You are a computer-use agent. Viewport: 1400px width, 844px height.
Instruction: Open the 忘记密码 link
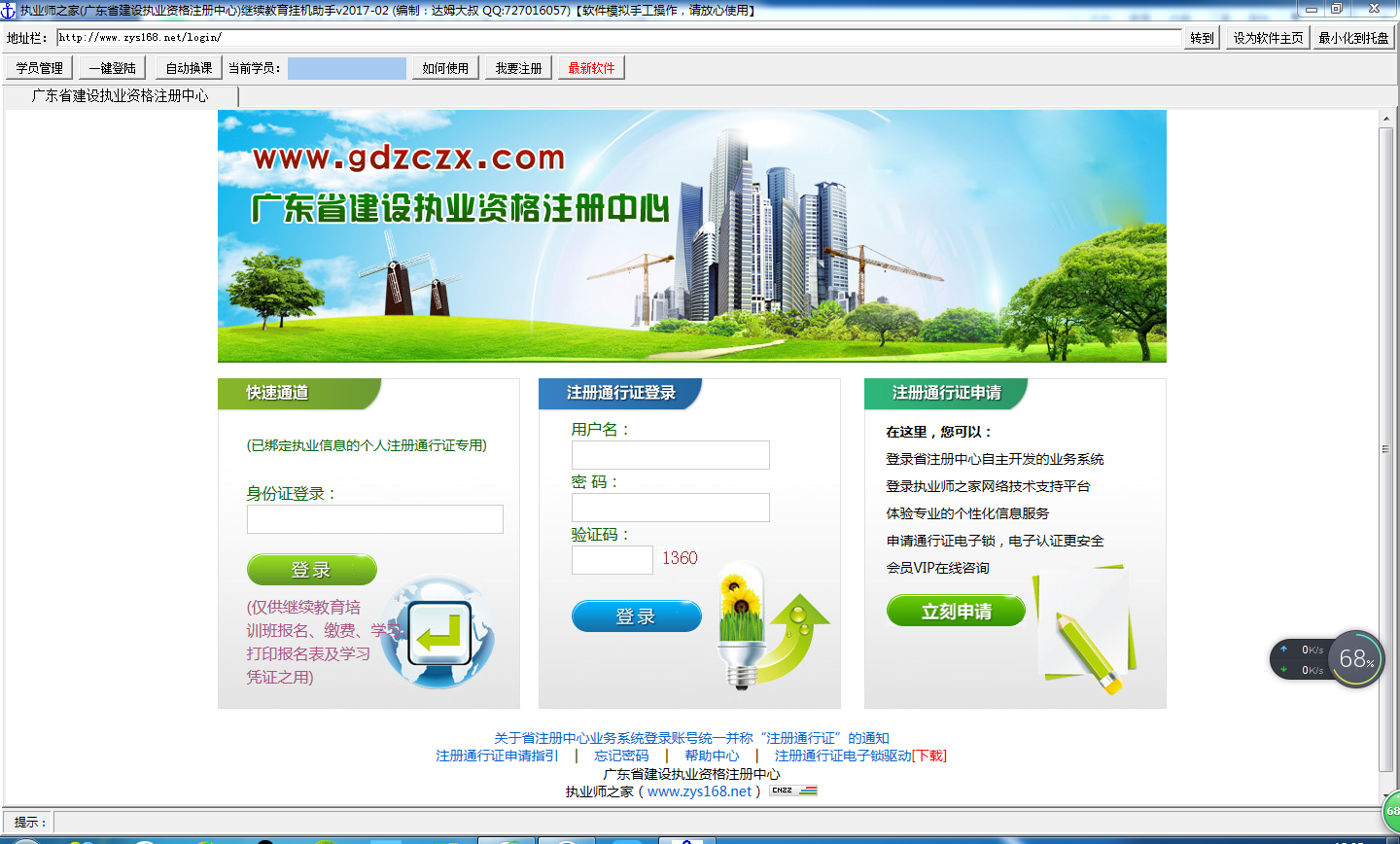621,756
